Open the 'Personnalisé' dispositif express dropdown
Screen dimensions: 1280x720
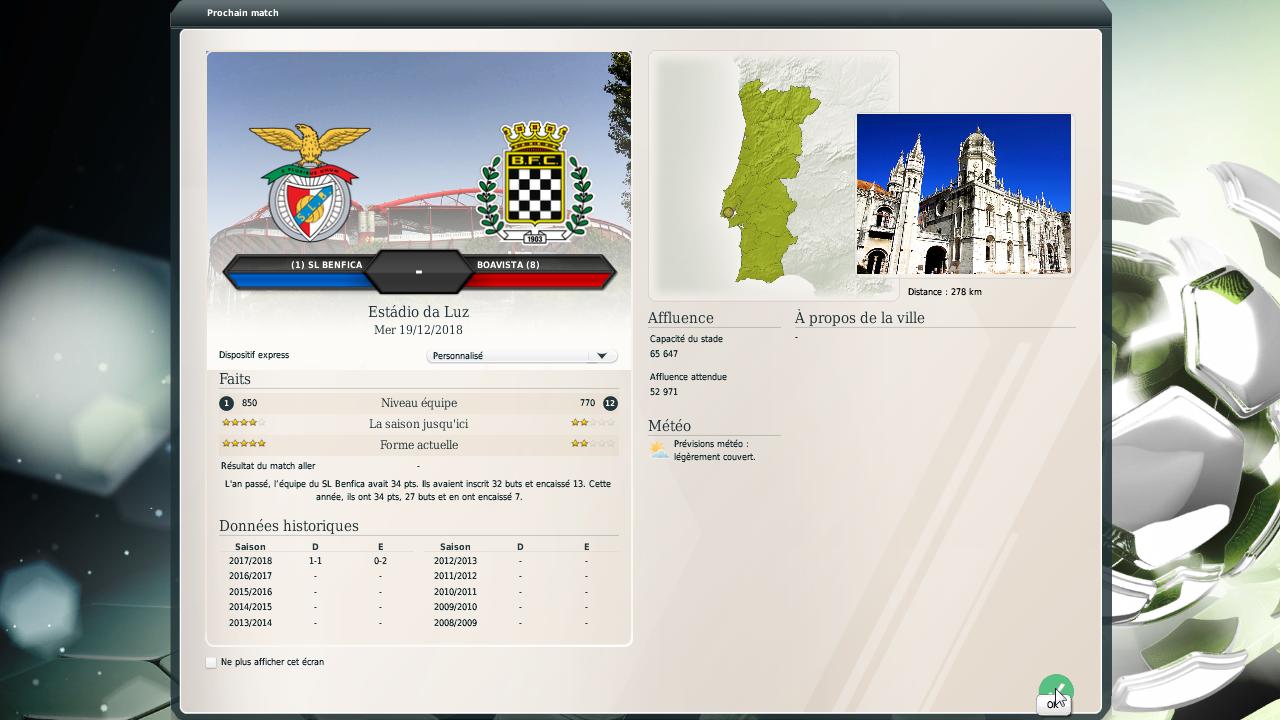coord(522,356)
